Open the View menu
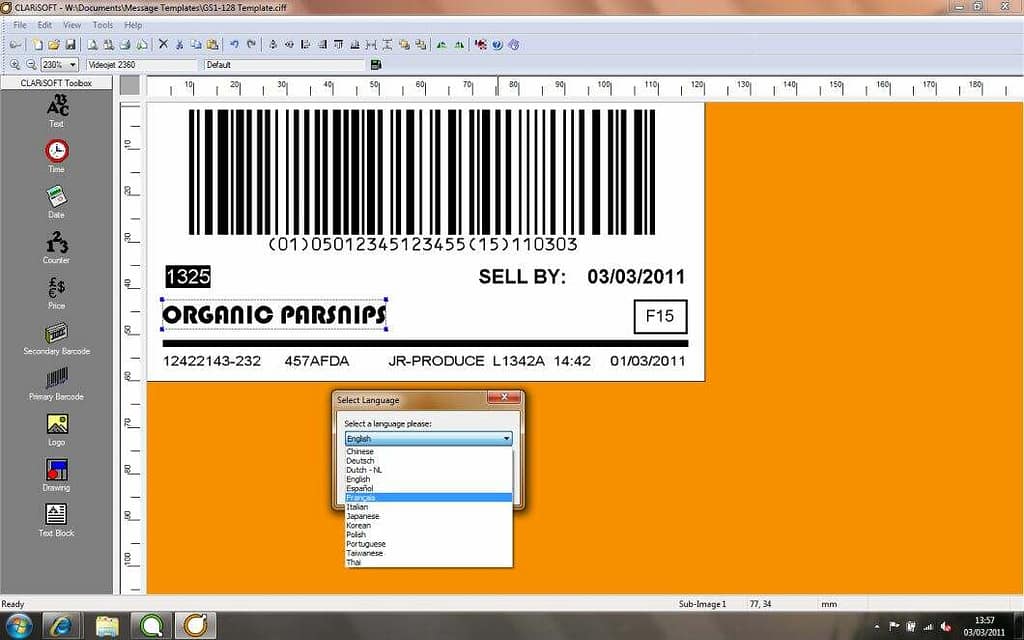 72,24
